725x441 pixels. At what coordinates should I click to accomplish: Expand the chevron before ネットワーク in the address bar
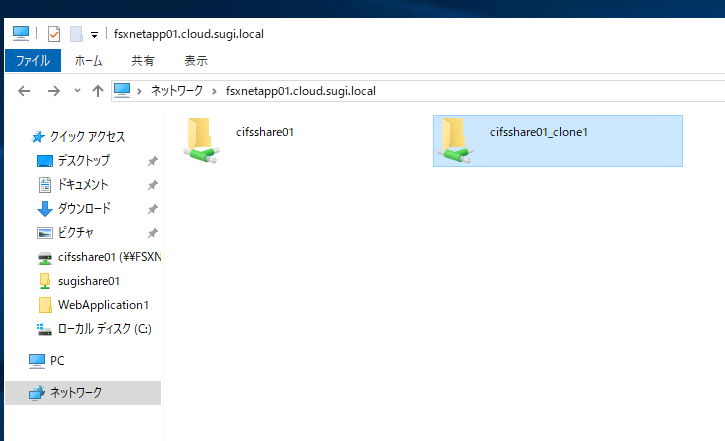coord(139,91)
